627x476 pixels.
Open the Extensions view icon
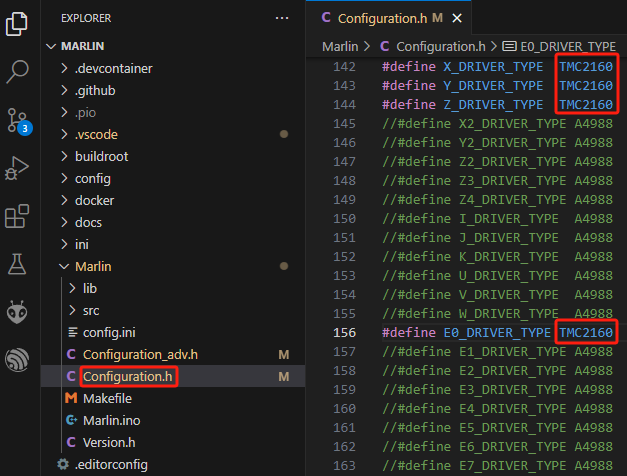point(18,216)
